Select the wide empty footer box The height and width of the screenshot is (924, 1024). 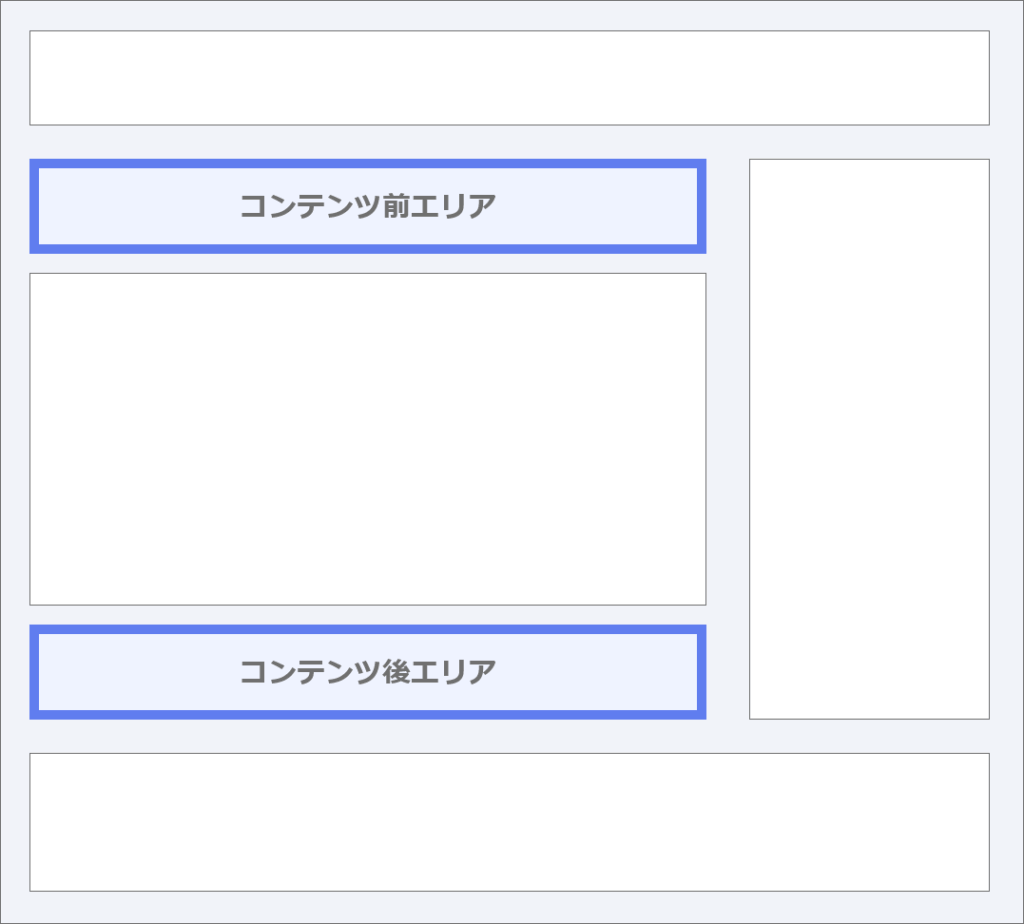pos(509,822)
